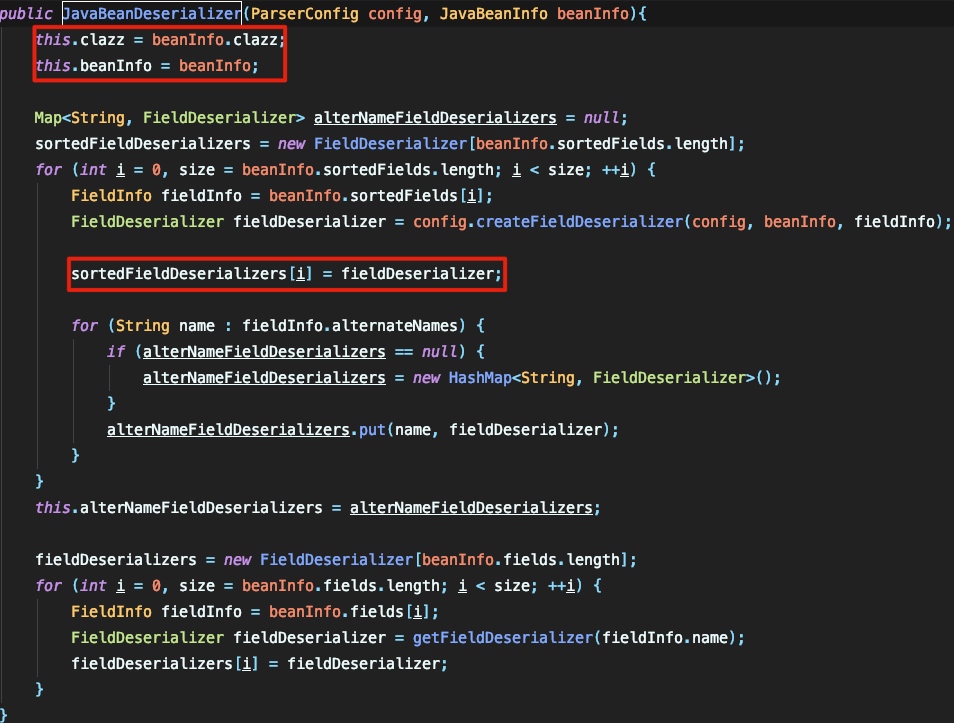Select the this.clazz assignment line
Screen dimensions: 954x723
[x=160, y=41]
